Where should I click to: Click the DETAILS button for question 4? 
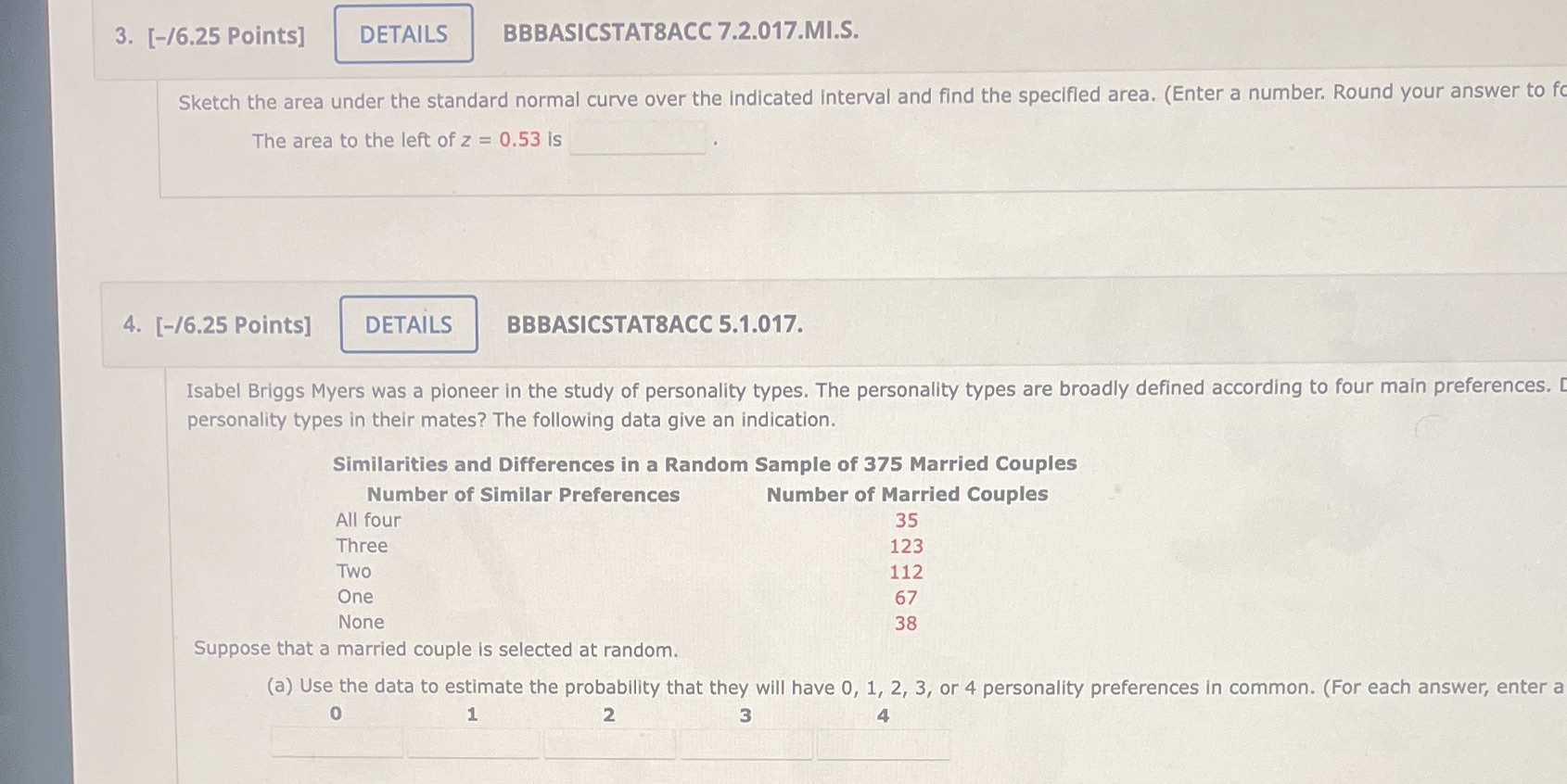[x=408, y=324]
